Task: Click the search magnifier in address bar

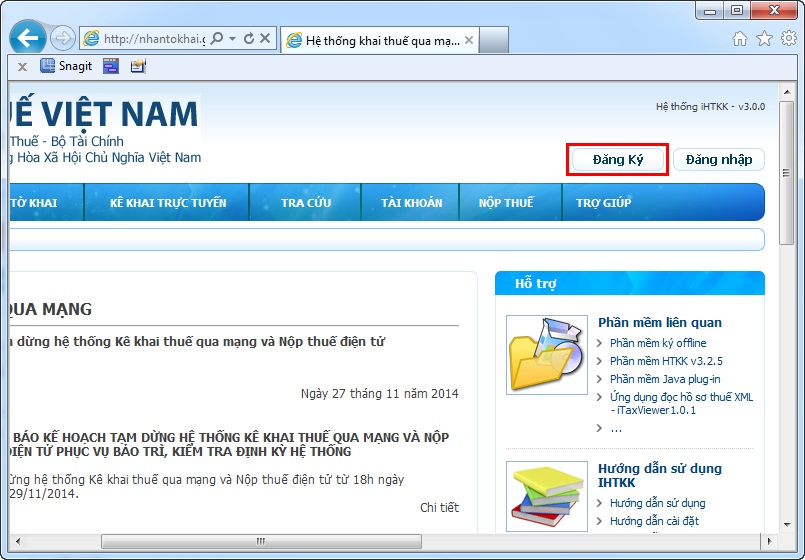Action: click(217, 38)
